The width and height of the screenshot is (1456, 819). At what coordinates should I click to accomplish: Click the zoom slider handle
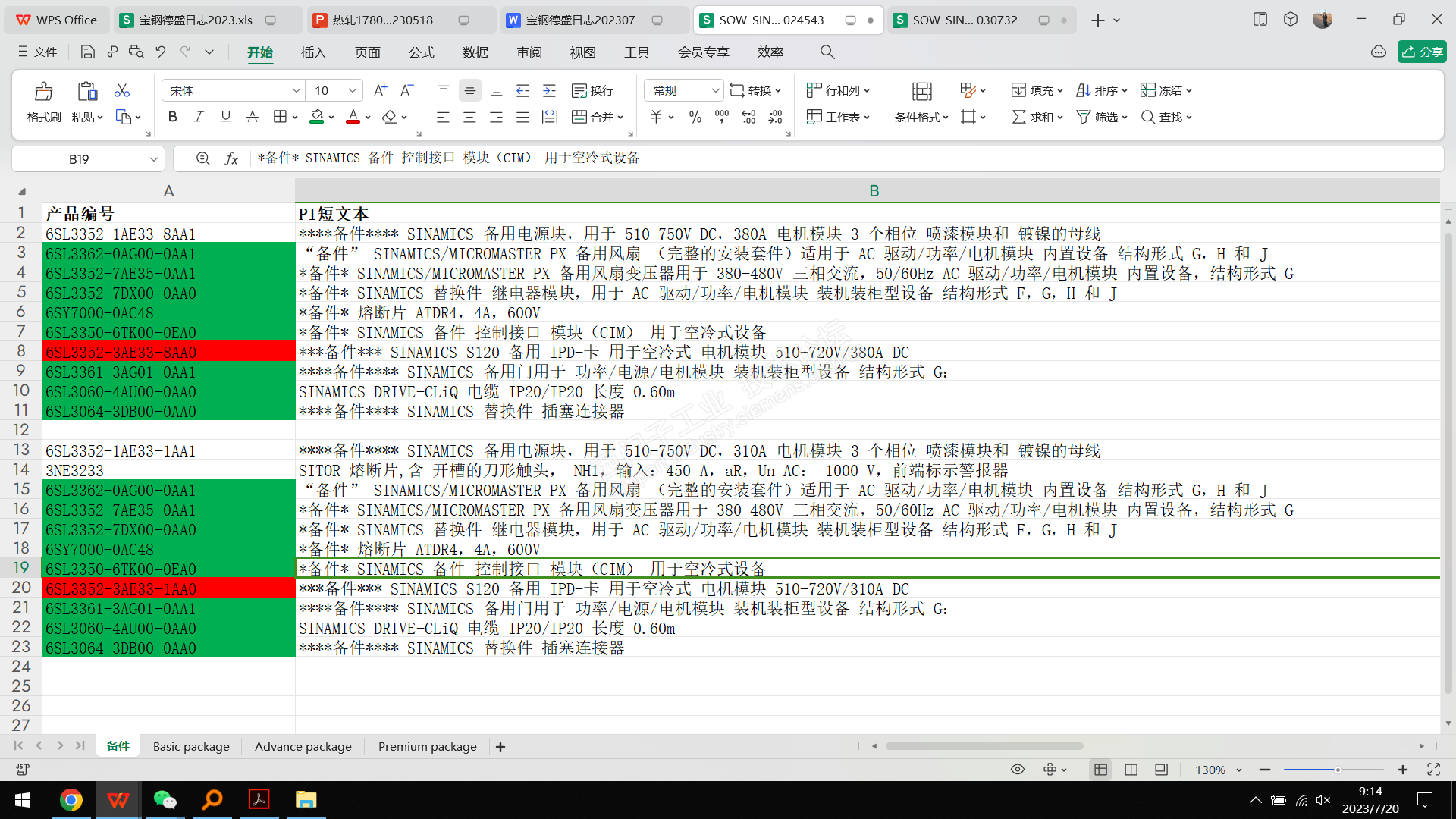tap(1338, 770)
